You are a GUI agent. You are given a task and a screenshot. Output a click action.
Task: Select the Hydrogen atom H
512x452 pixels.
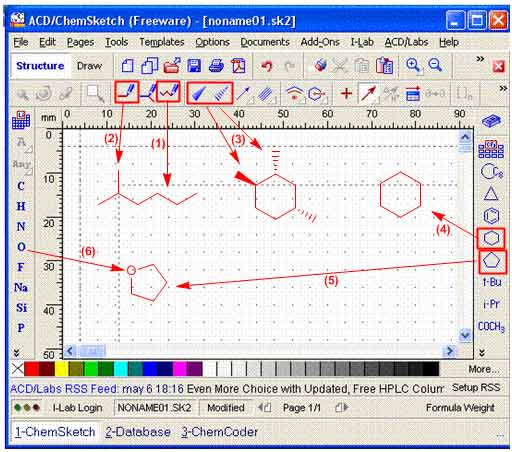coord(21,206)
